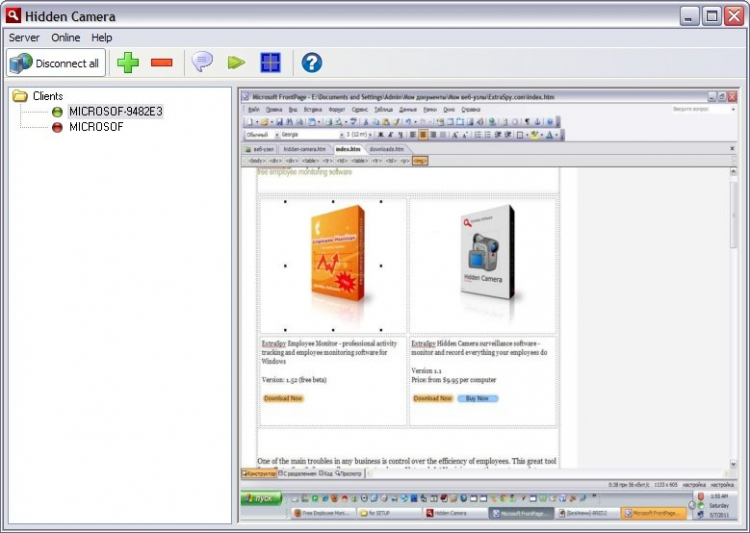Open the веб-узел tab in FrontPage

coord(260,149)
